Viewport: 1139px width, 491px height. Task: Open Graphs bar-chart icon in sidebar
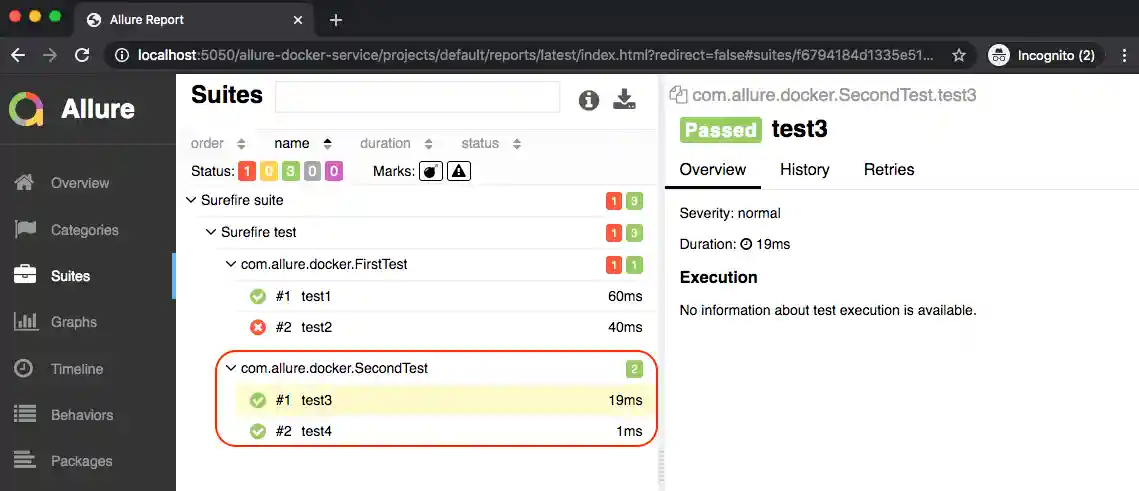click(25, 322)
